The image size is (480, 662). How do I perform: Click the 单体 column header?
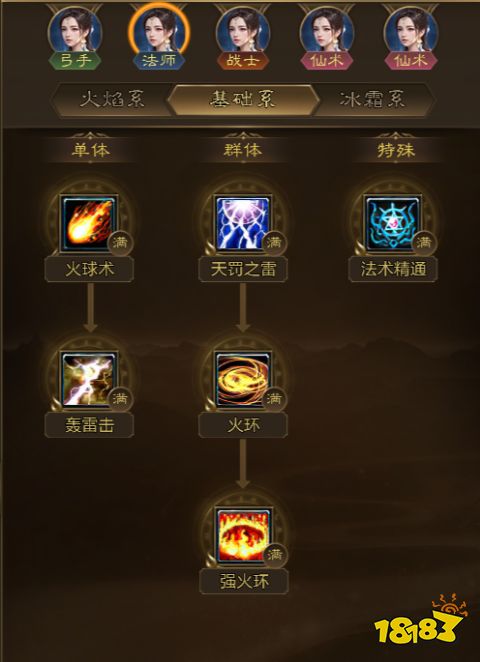coord(90,150)
